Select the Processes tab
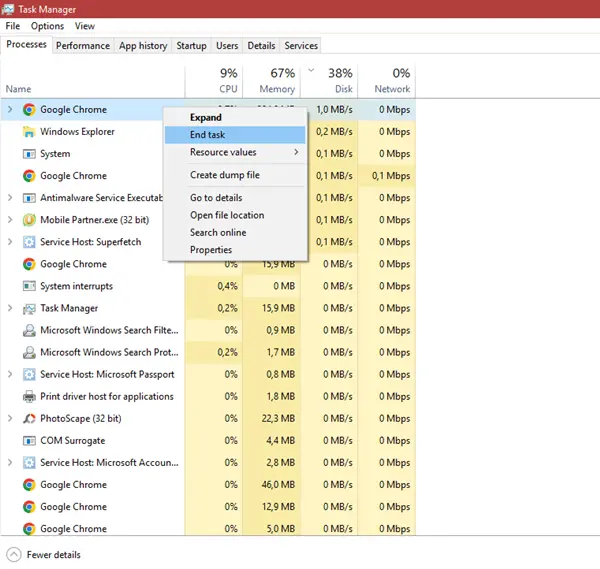Viewport: 600px width, 569px height. (26, 44)
